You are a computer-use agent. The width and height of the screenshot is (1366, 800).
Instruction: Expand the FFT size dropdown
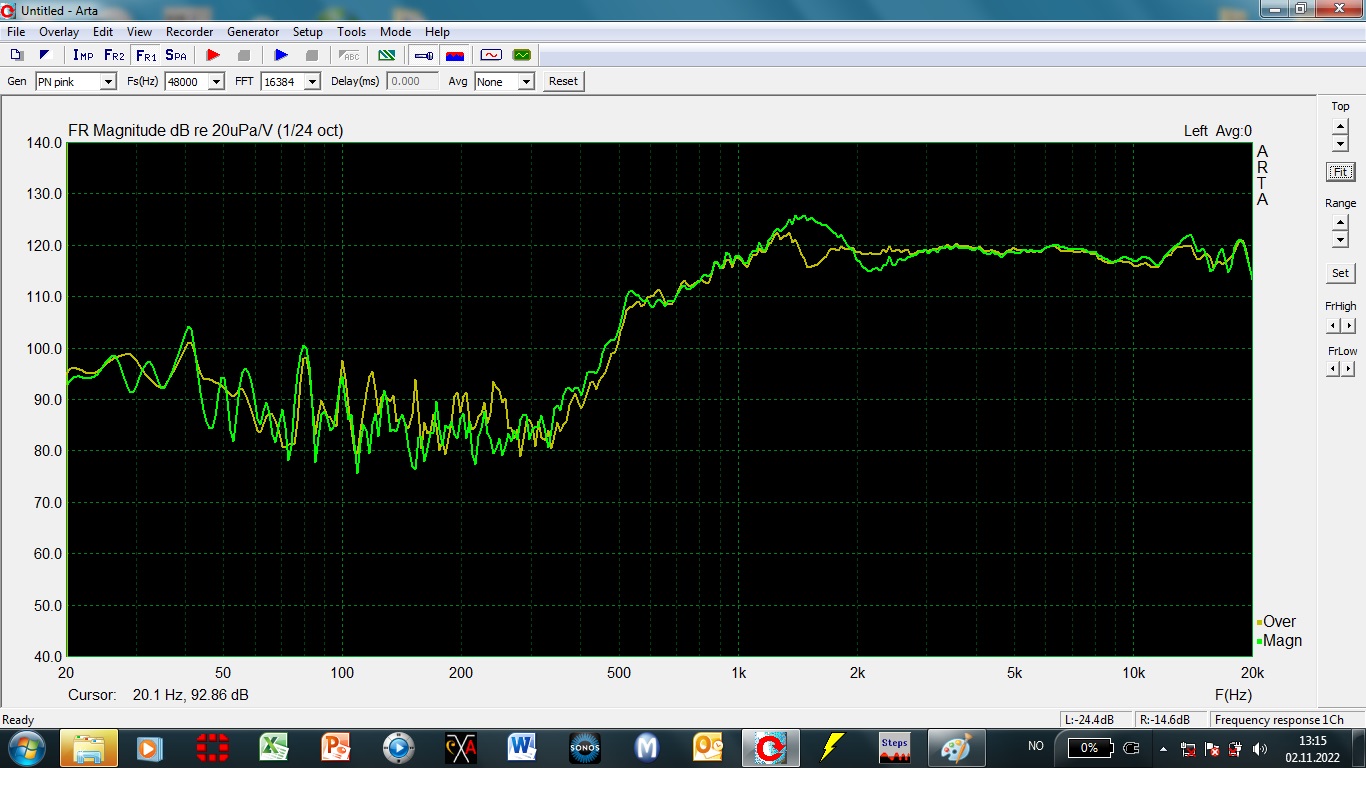312,82
